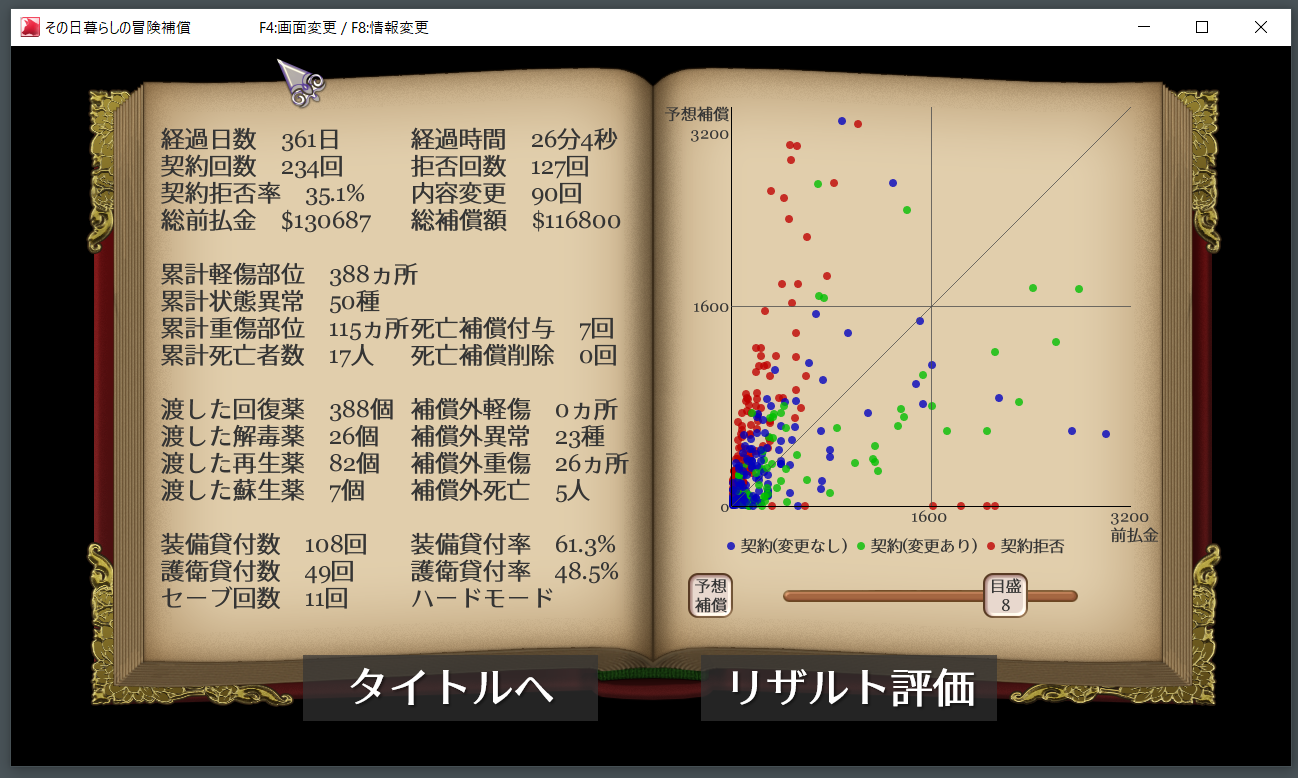Screen dimensions: 1298x778
Task: Click 累計状態異常 50種 entry
Action: pos(270,302)
